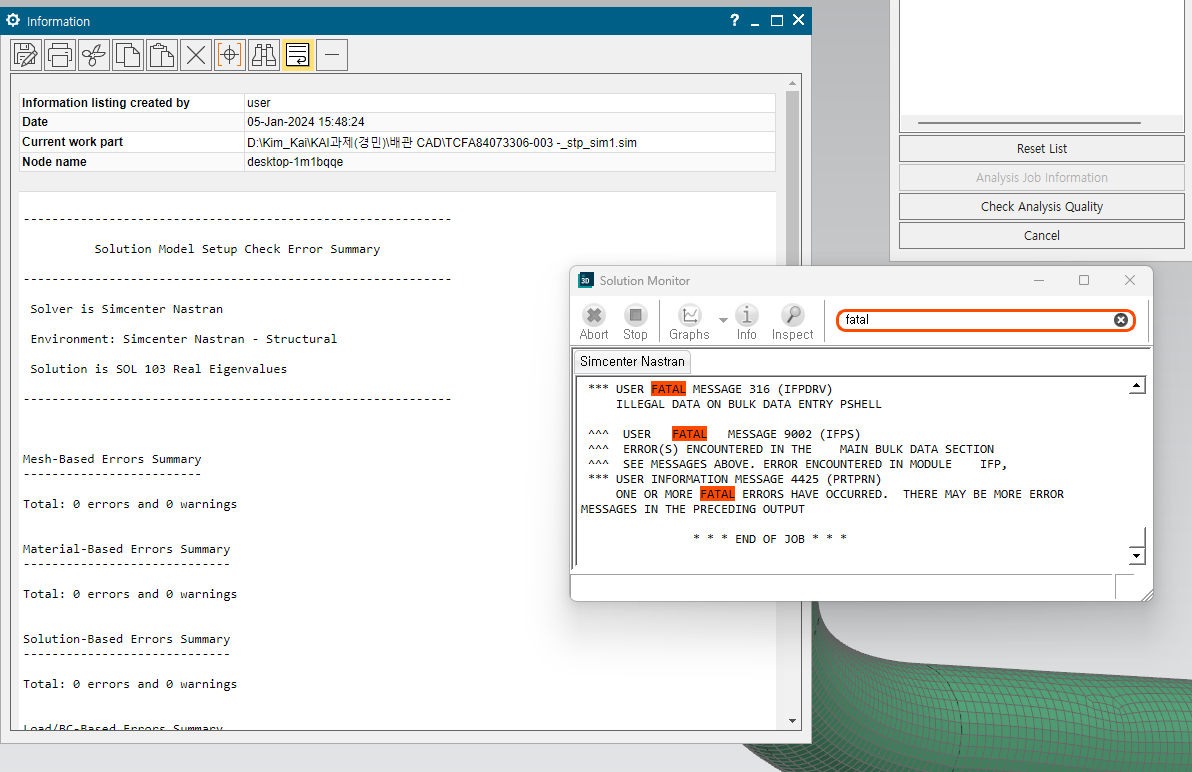Expand the Graphs dropdown arrow

coord(723,320)
